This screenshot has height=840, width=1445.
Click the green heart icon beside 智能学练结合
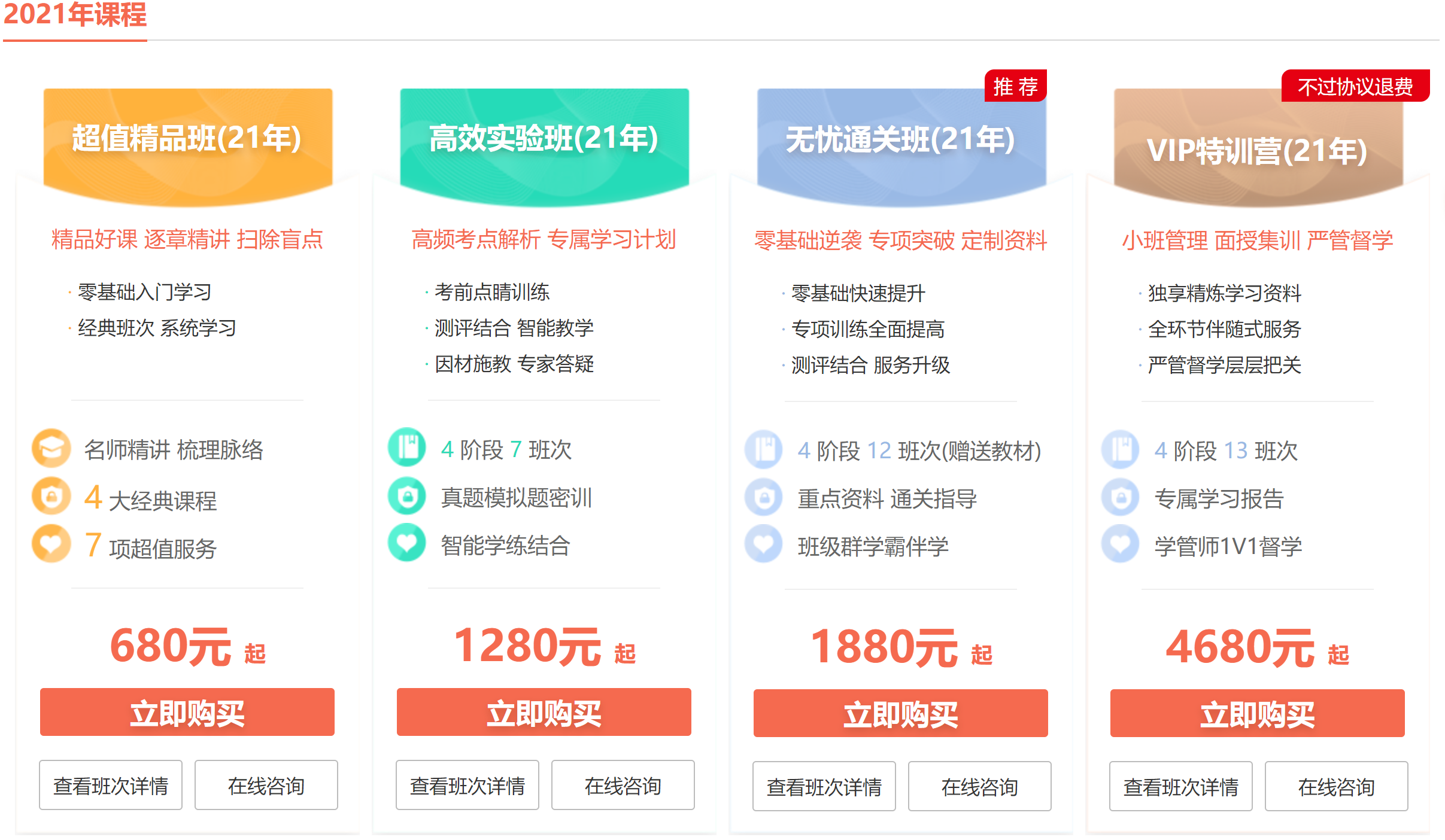pos(407,543)
